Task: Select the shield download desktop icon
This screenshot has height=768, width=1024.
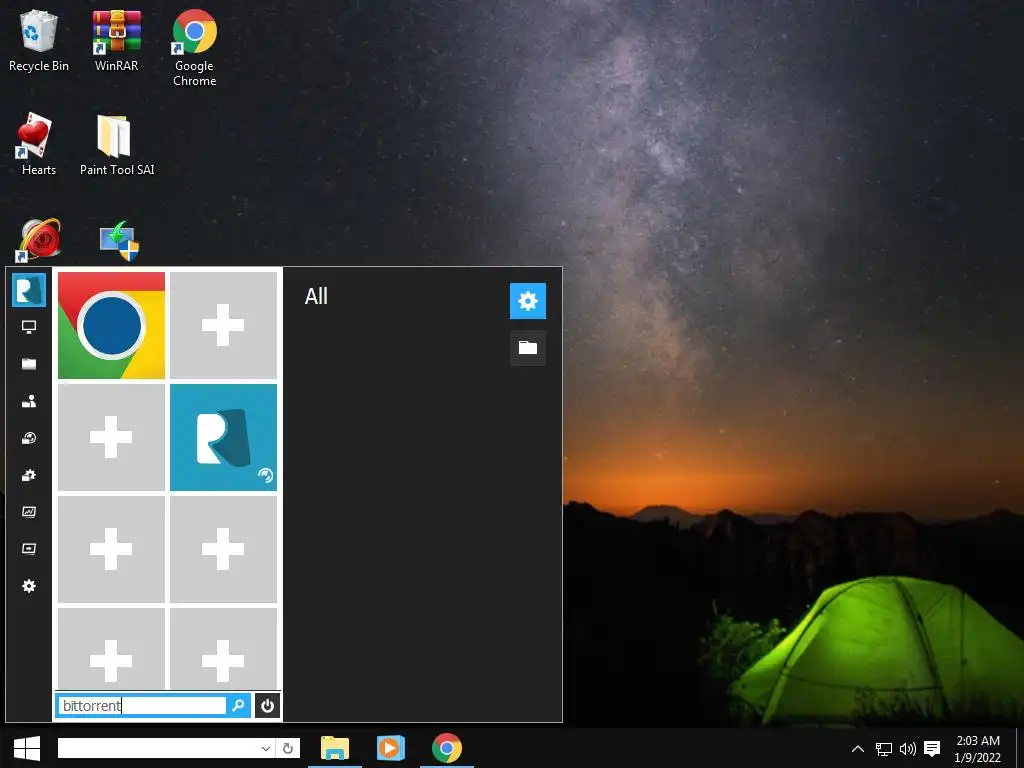Action: [119, 241]
